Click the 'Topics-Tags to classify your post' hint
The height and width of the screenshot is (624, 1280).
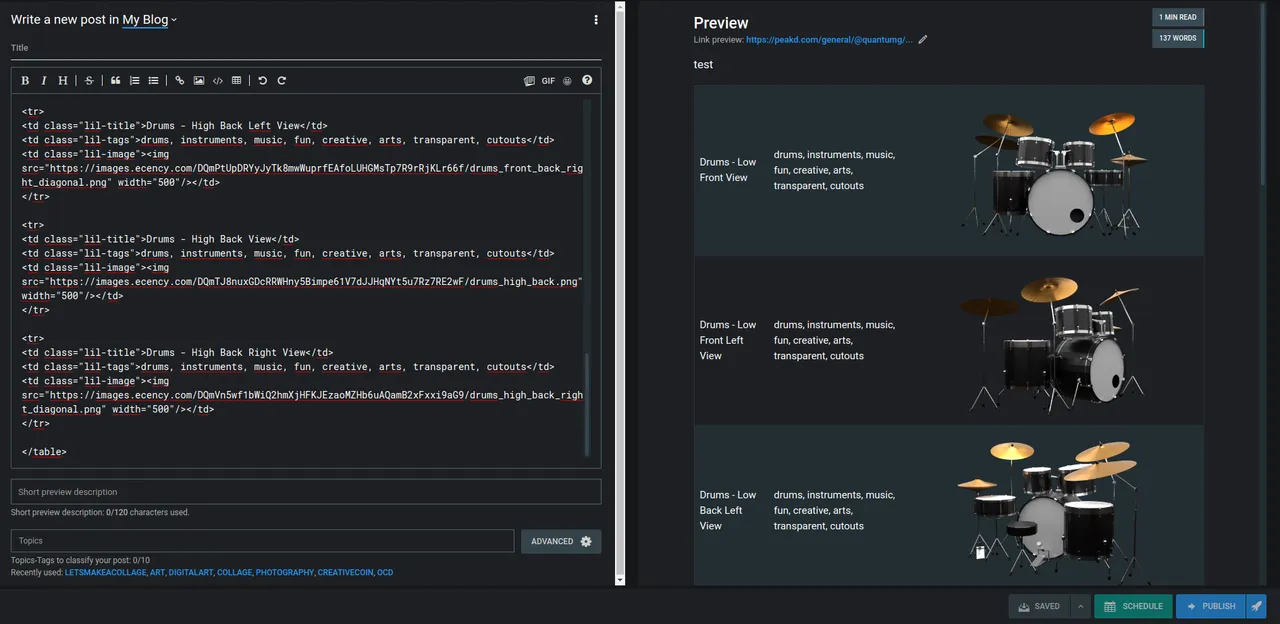(80, 561)
